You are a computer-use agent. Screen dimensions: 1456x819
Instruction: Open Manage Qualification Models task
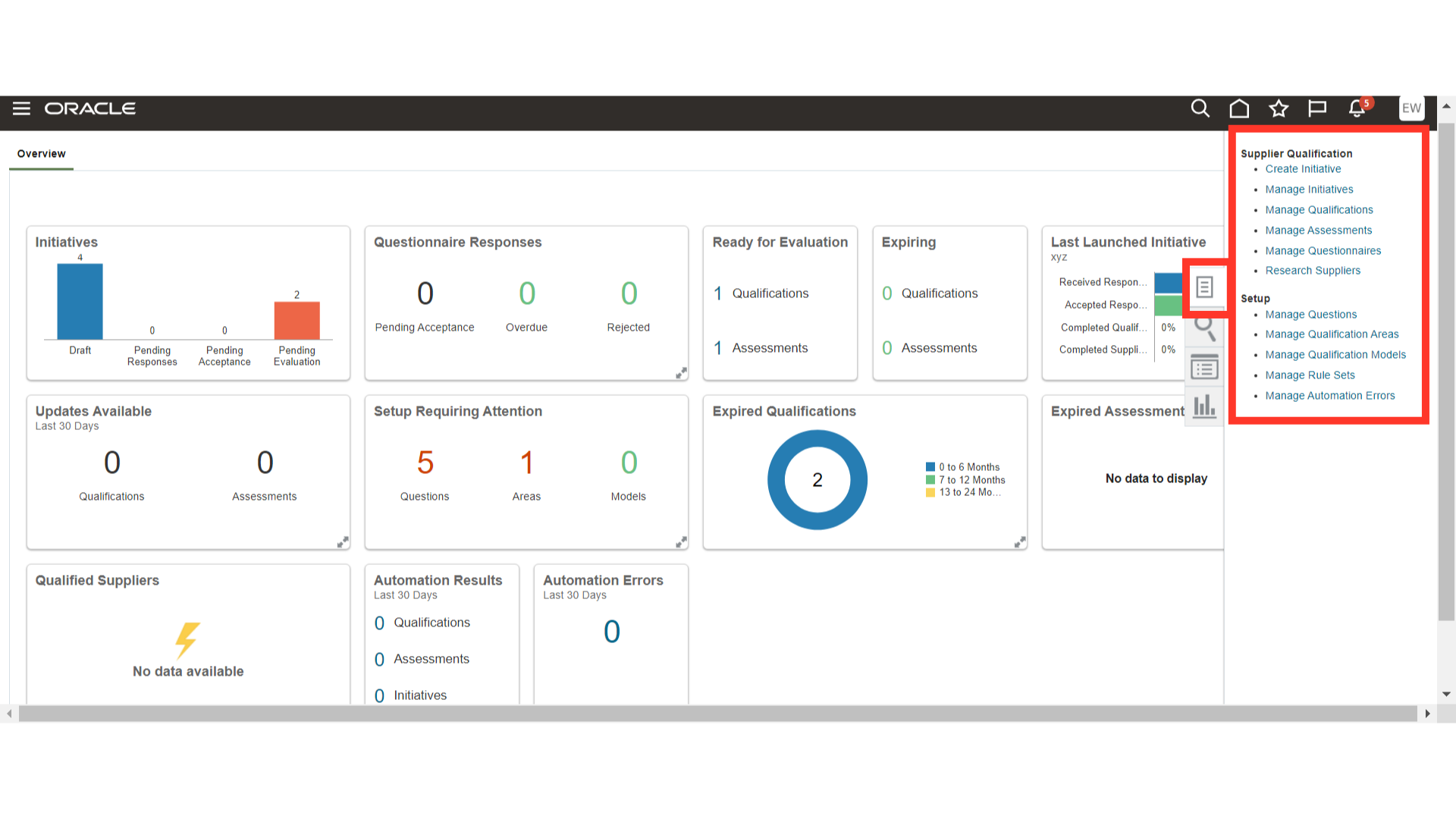point(1335,355)
